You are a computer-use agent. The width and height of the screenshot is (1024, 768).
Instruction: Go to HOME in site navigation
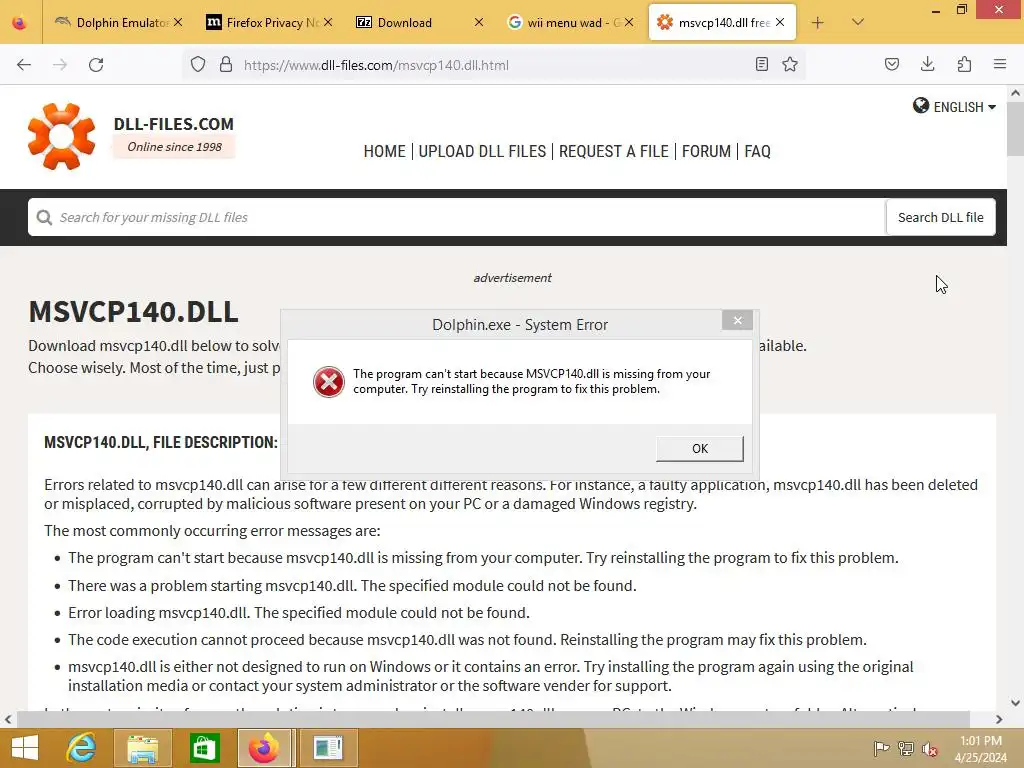pos(385,152)
